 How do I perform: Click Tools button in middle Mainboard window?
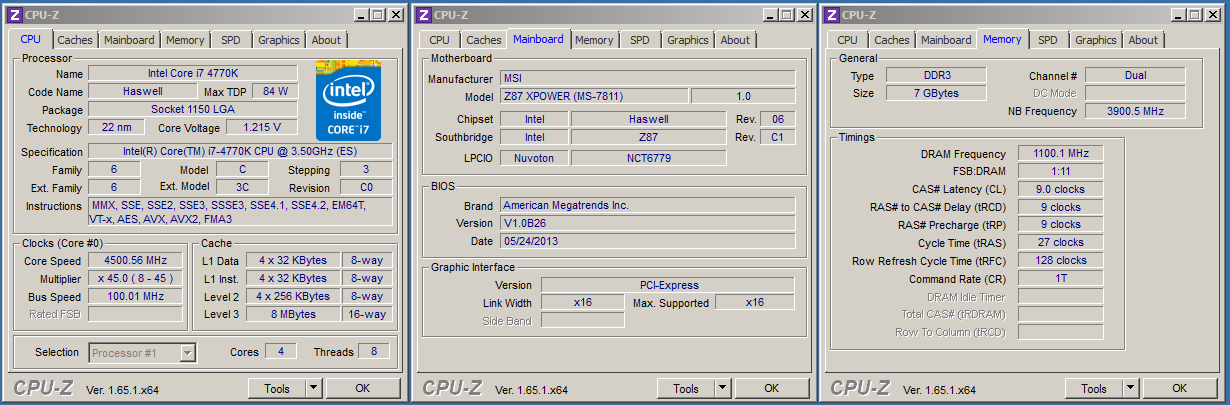[686, 388]
